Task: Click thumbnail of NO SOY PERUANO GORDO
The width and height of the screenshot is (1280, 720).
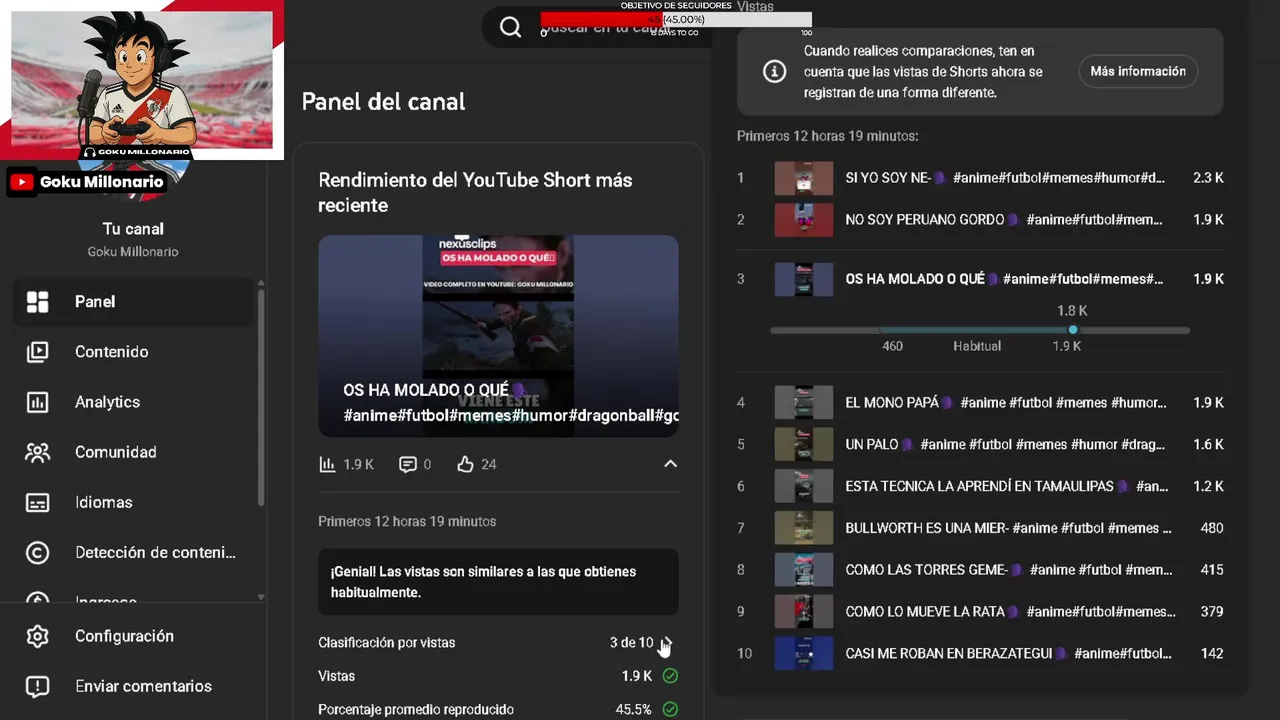Action: coord(803,220)
